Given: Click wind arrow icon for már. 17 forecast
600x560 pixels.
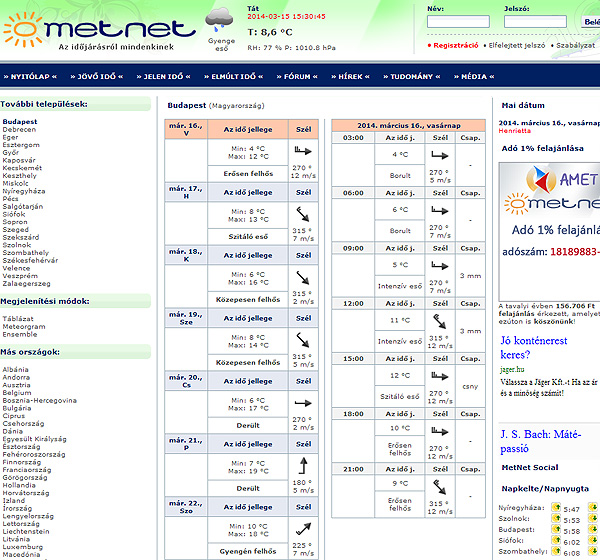Looking at the screenshot, I should tap(303, 214).
